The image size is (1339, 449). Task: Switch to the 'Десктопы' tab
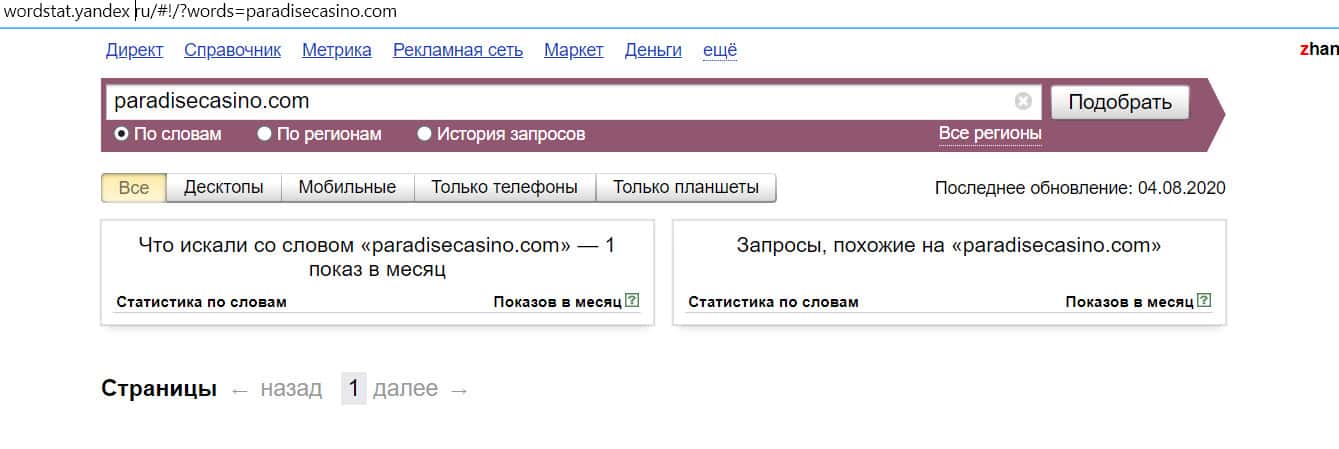pyautogui.click(x=224, y=187)
